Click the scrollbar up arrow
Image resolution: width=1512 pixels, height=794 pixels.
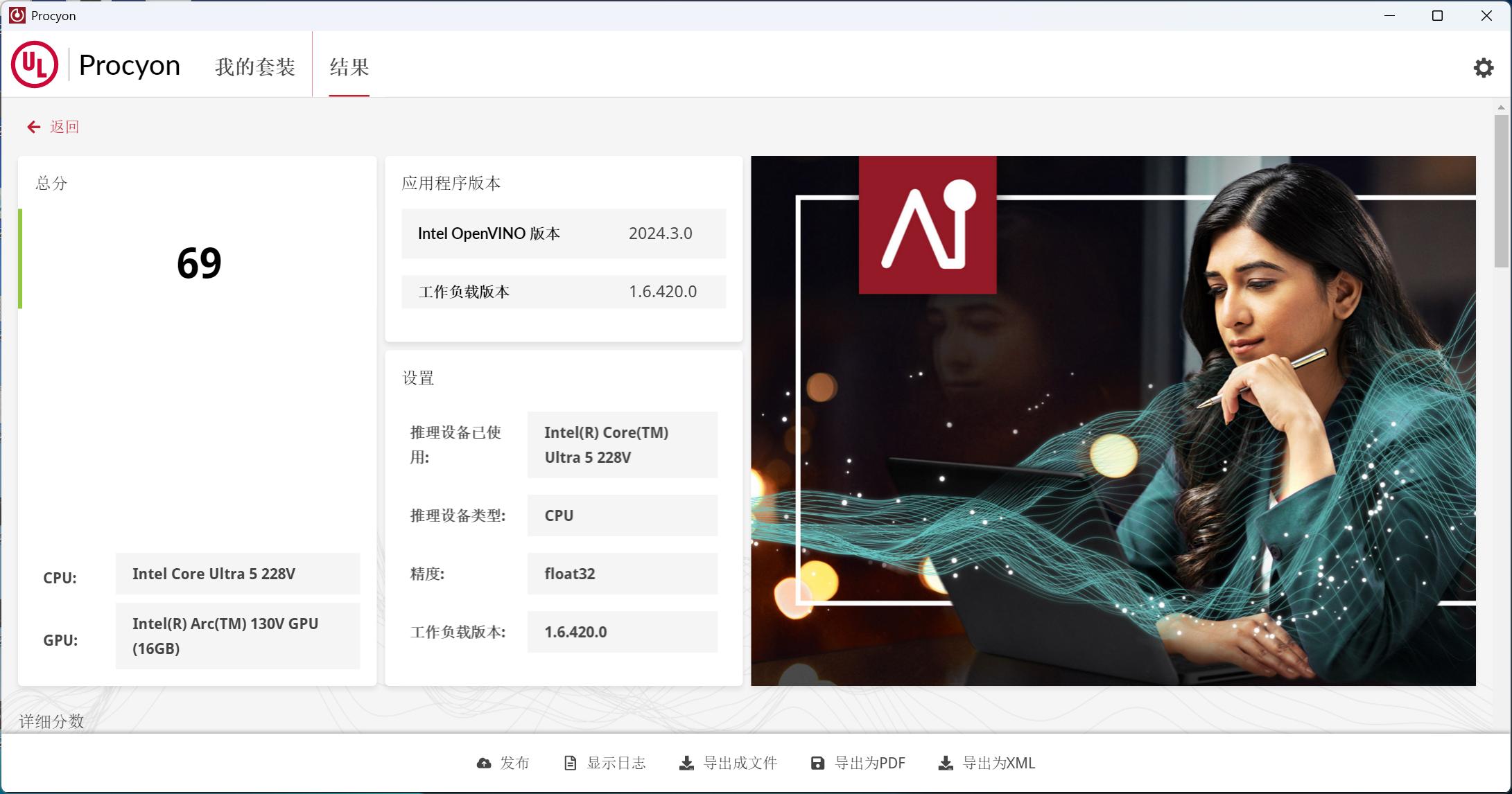point(1501,107)
